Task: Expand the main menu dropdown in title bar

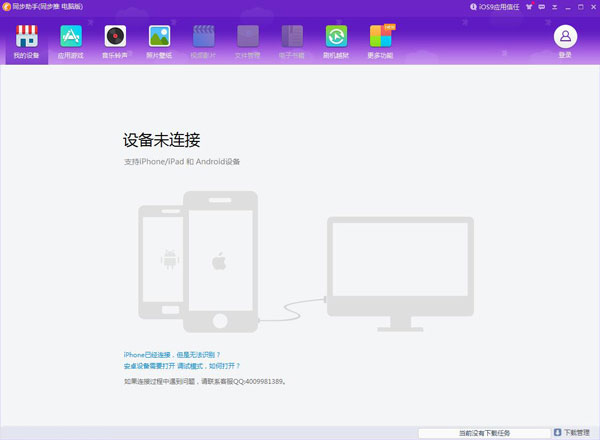Action: coord(554,7)
